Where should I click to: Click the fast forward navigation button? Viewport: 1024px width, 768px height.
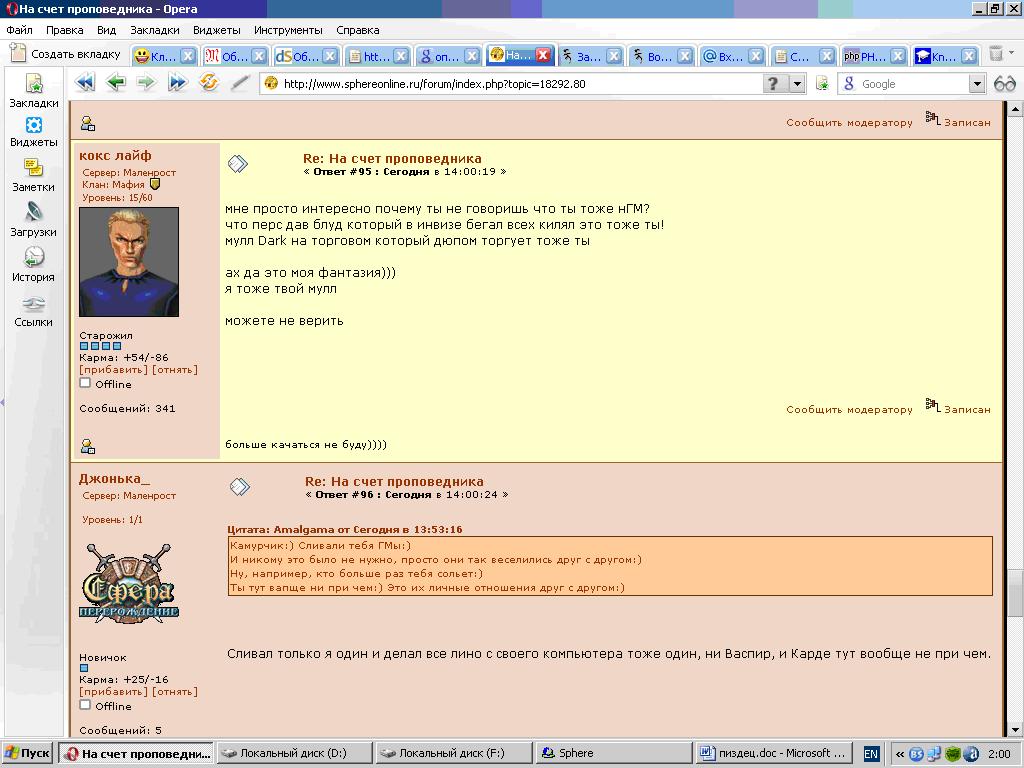[178, 83]
